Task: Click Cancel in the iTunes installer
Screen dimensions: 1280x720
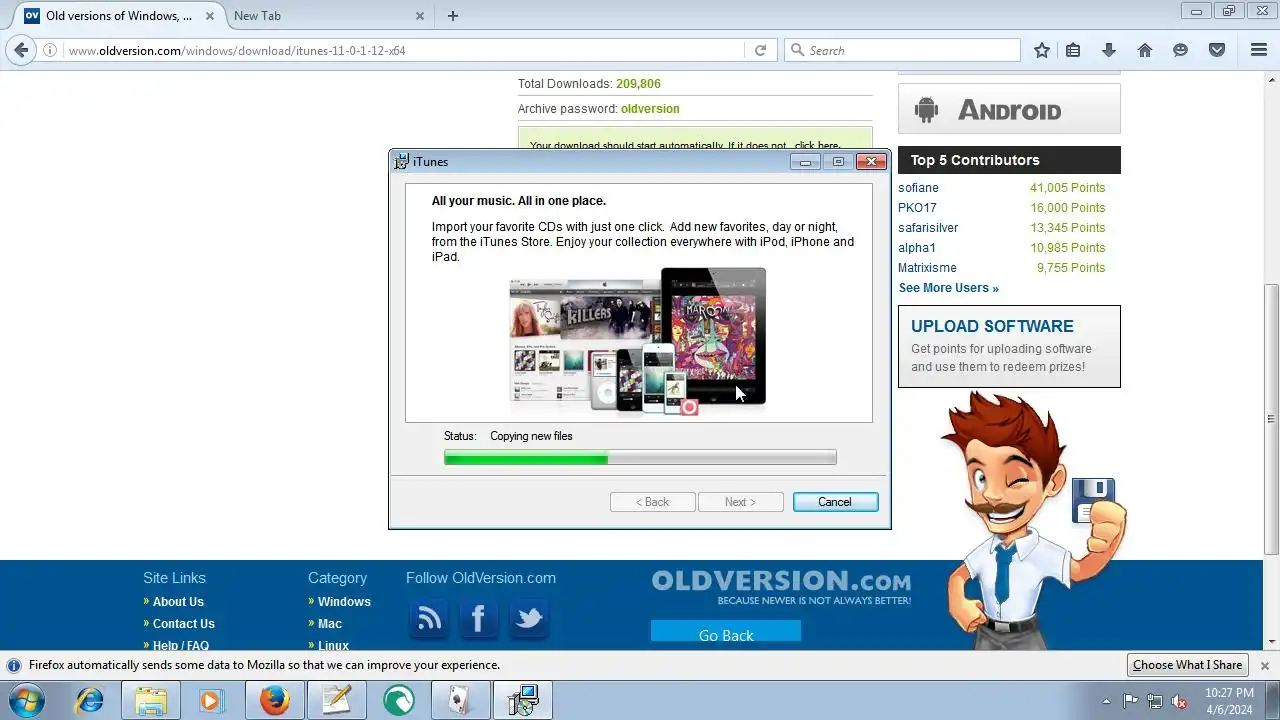Action: pos(835,502)
